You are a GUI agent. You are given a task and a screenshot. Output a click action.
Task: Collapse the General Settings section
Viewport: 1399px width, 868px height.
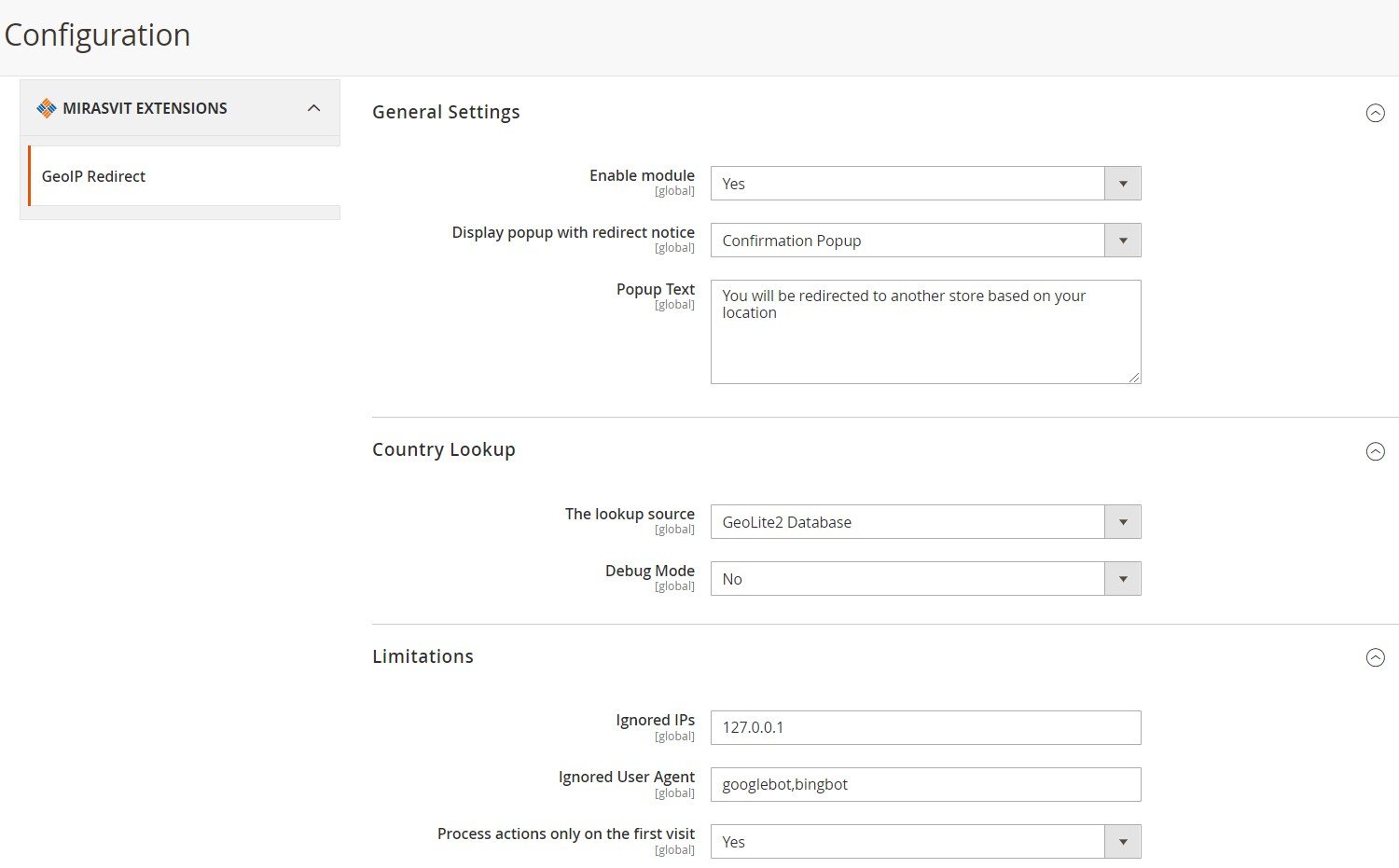[1375, 113]
